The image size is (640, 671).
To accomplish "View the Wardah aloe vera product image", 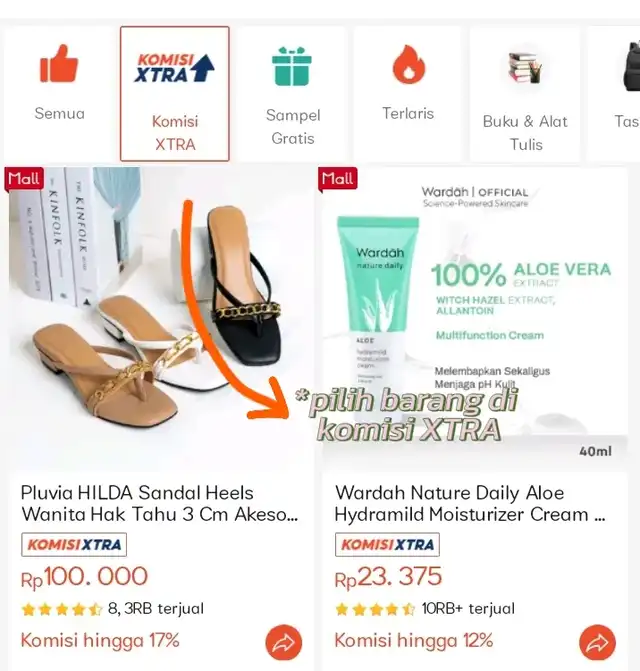I will click(475, 319).
